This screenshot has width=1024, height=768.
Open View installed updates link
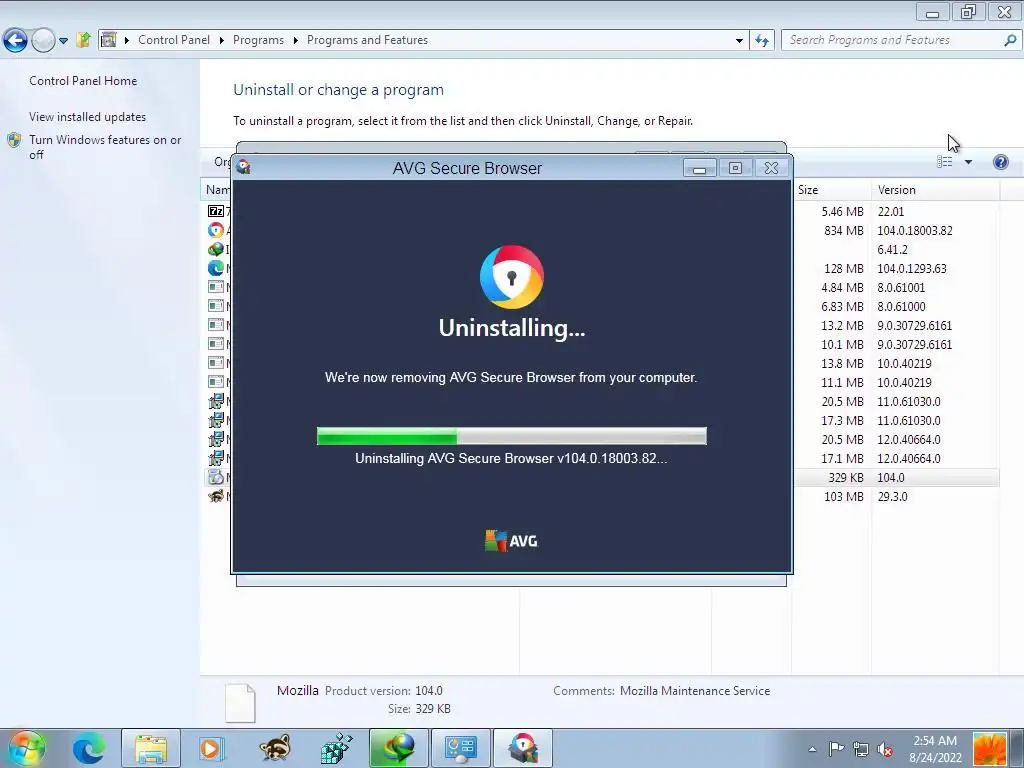(x=88, y=117)
